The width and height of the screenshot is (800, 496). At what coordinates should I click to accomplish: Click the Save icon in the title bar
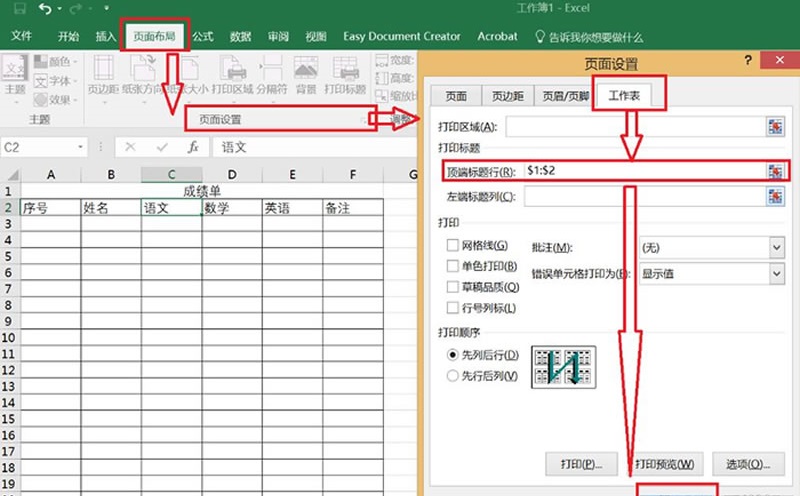coord(20,8)
